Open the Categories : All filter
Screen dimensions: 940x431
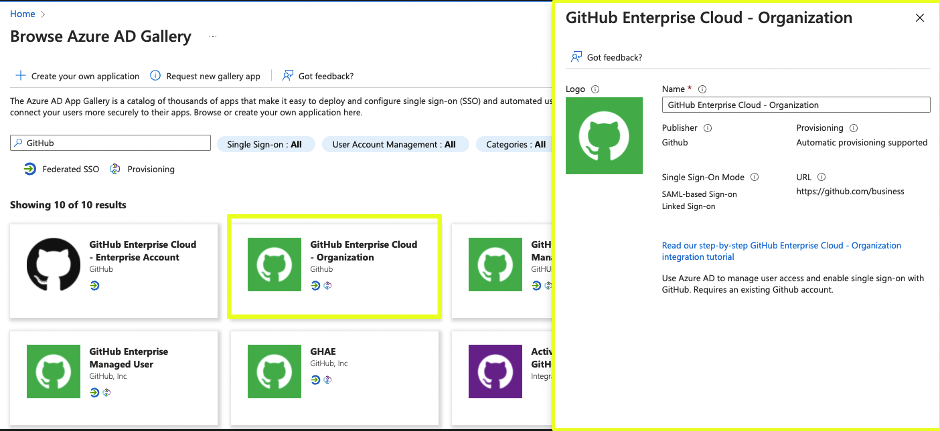[x=516, y=144]
